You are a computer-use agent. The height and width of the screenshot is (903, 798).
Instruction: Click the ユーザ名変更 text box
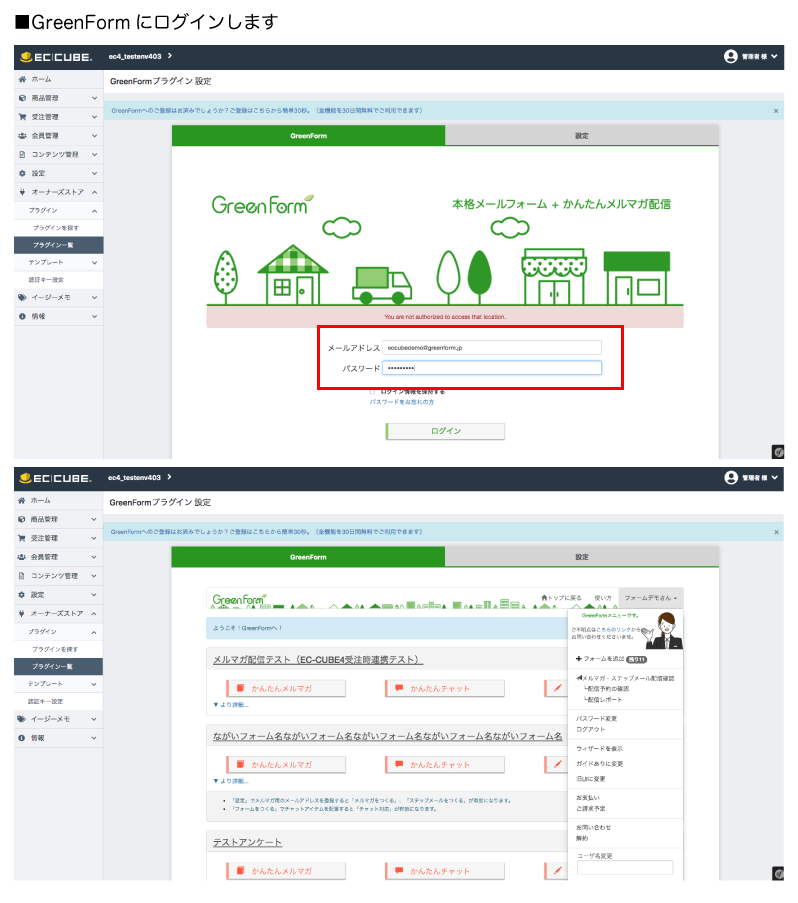pyautogui.click(x=625, y=867)
